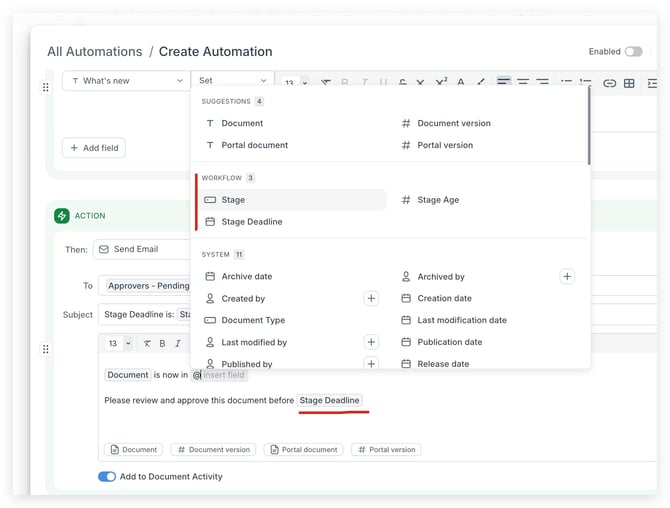Insert the Portal version chip below the email body
Screen dimensions: 670x508
pos(386,449)
